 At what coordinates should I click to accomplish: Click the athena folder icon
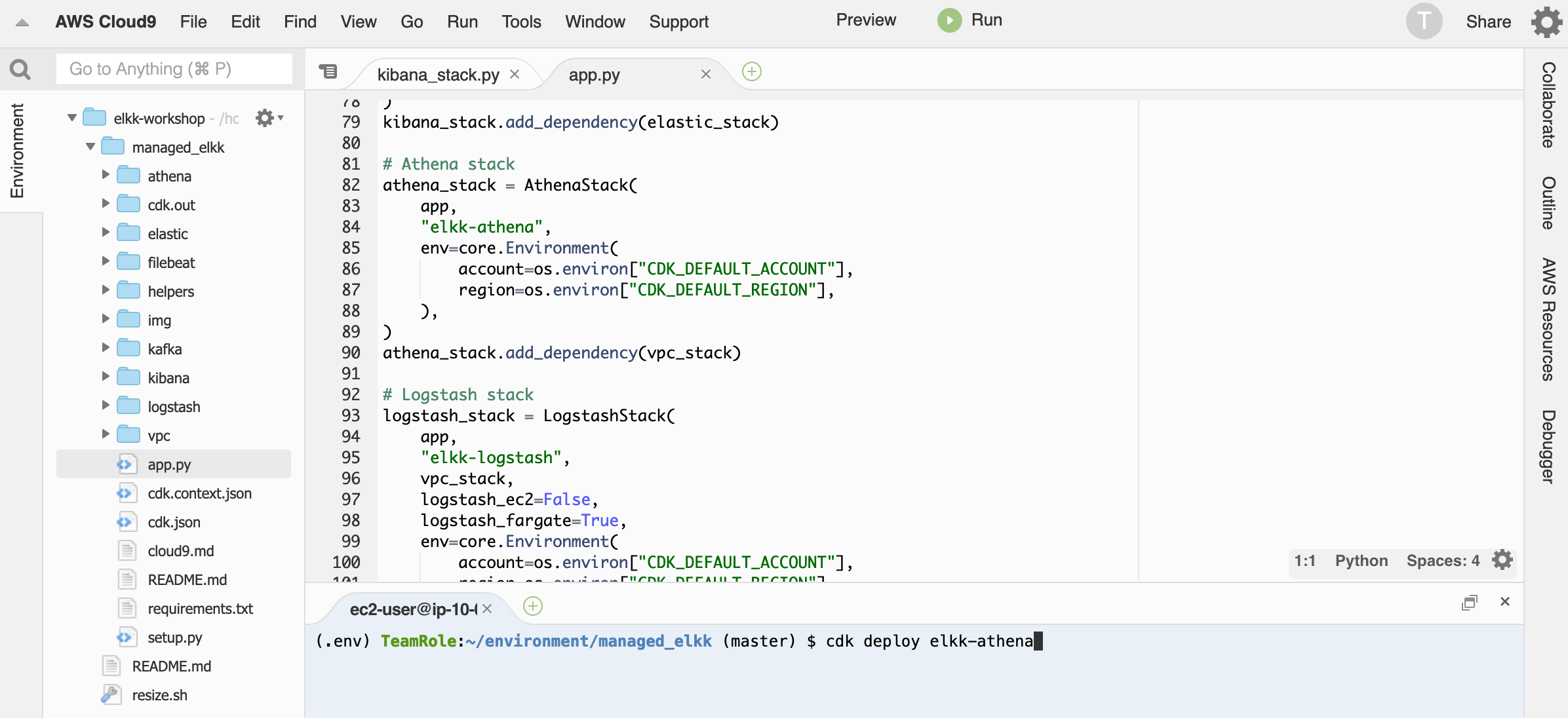coord(128,176)
